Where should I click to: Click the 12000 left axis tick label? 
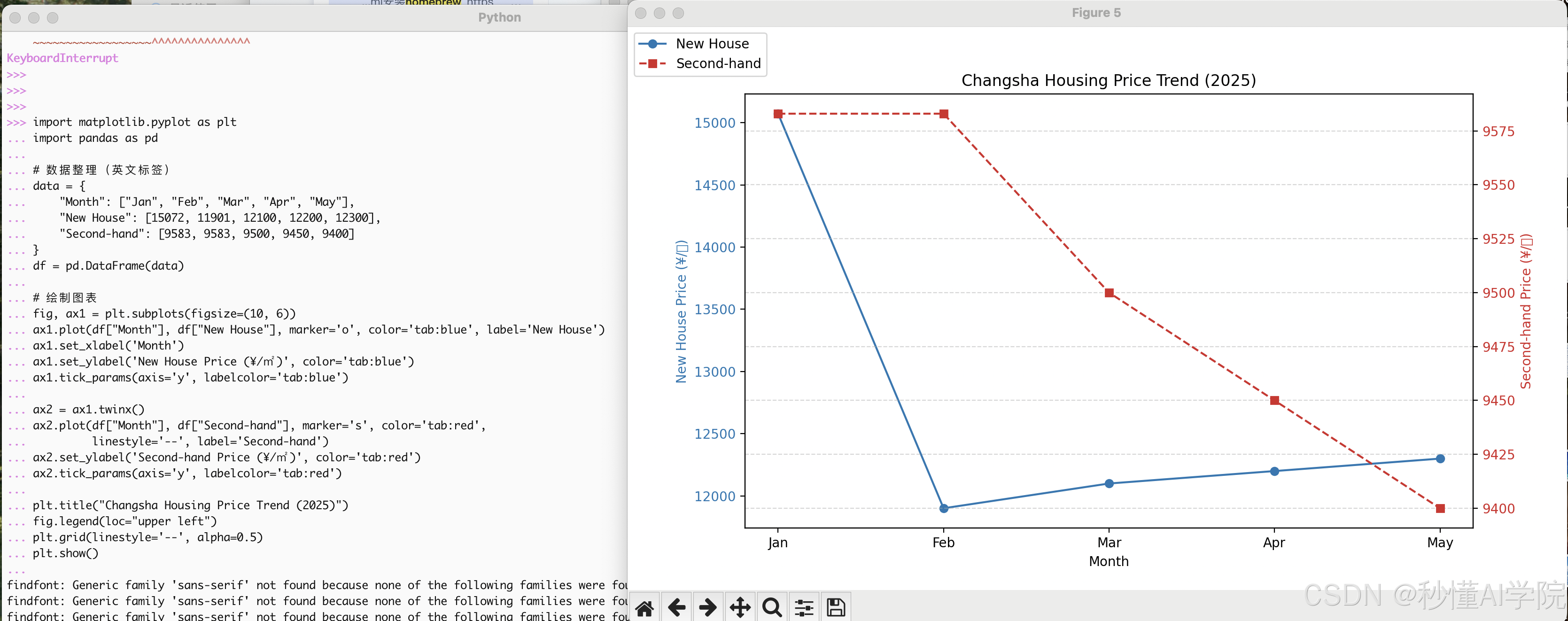714,496
